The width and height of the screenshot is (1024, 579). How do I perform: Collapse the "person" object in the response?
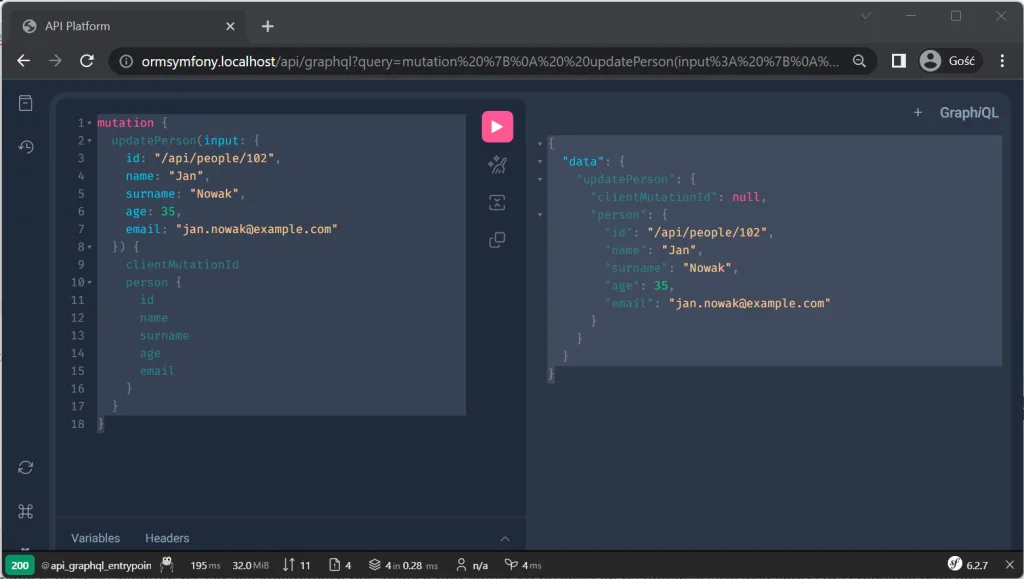540,215
